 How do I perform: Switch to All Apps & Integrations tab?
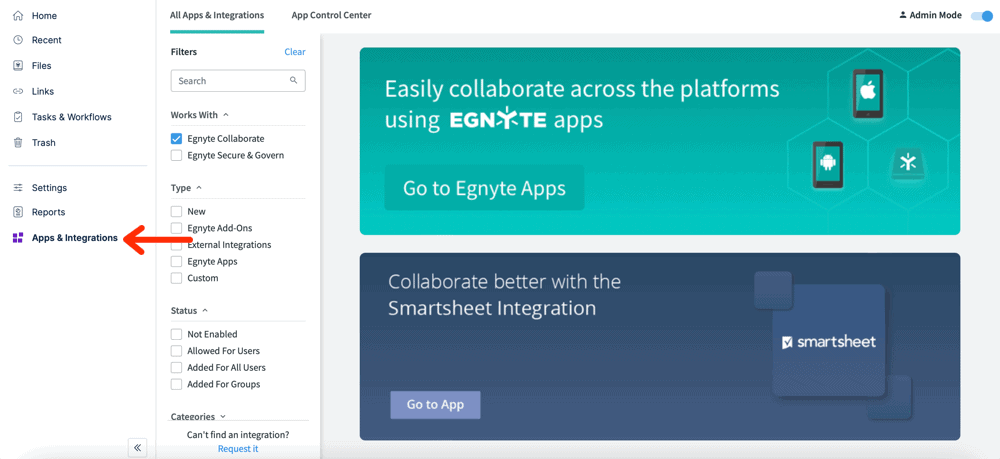click(x=217, y=15)
